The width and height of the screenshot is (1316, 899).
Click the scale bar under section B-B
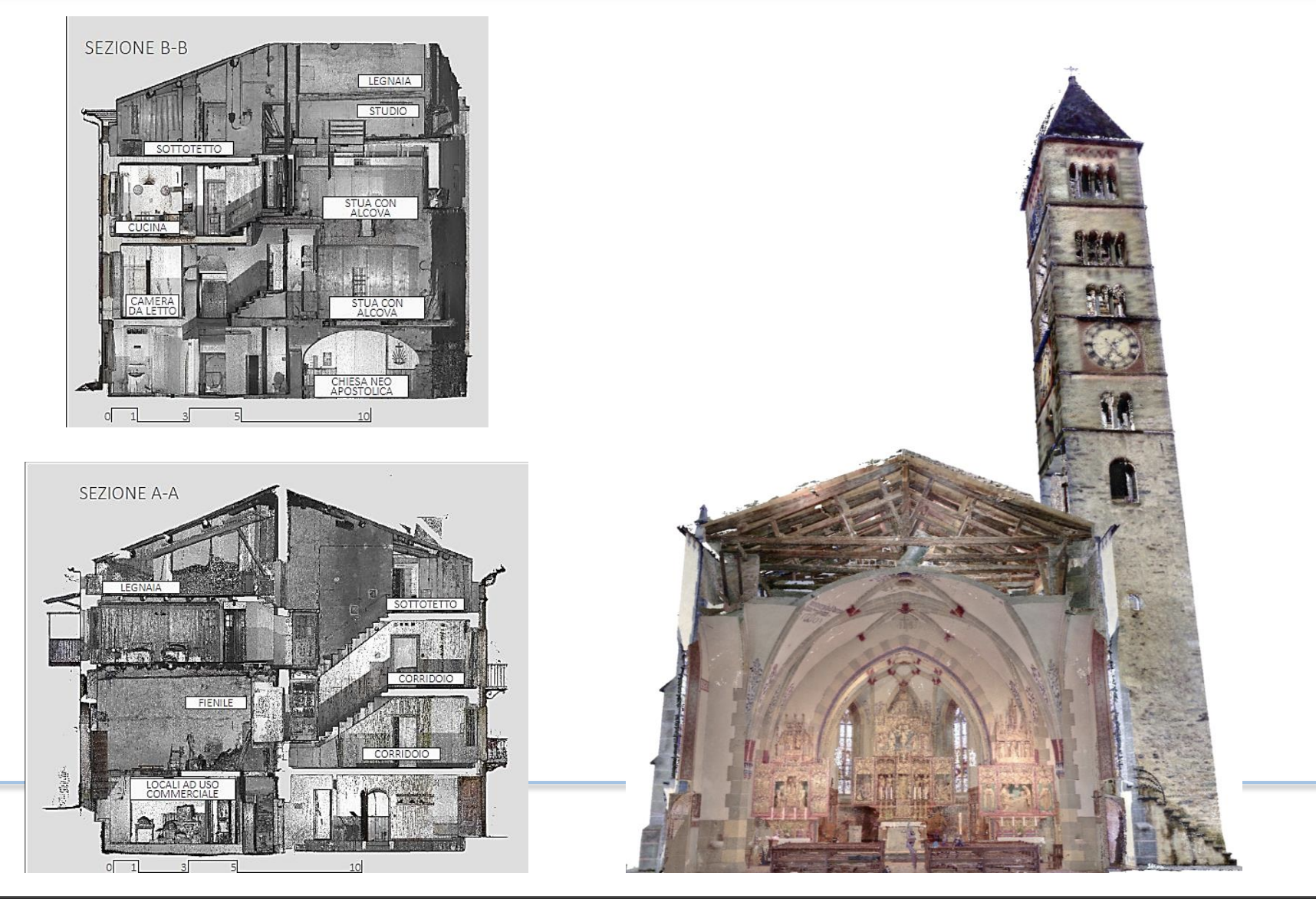(x=238, y=416)
